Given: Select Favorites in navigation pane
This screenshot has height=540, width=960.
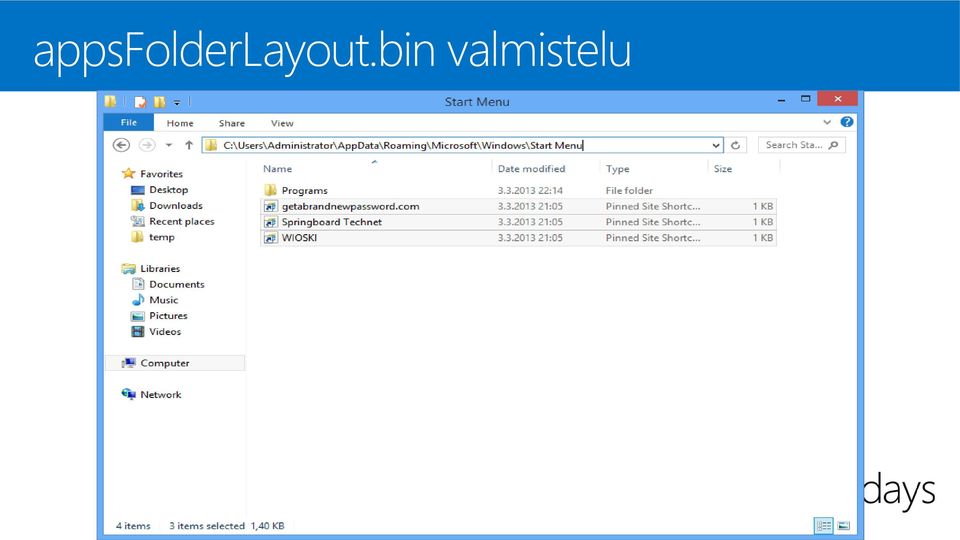Looking at the screenshot, I should click(161, 174).
